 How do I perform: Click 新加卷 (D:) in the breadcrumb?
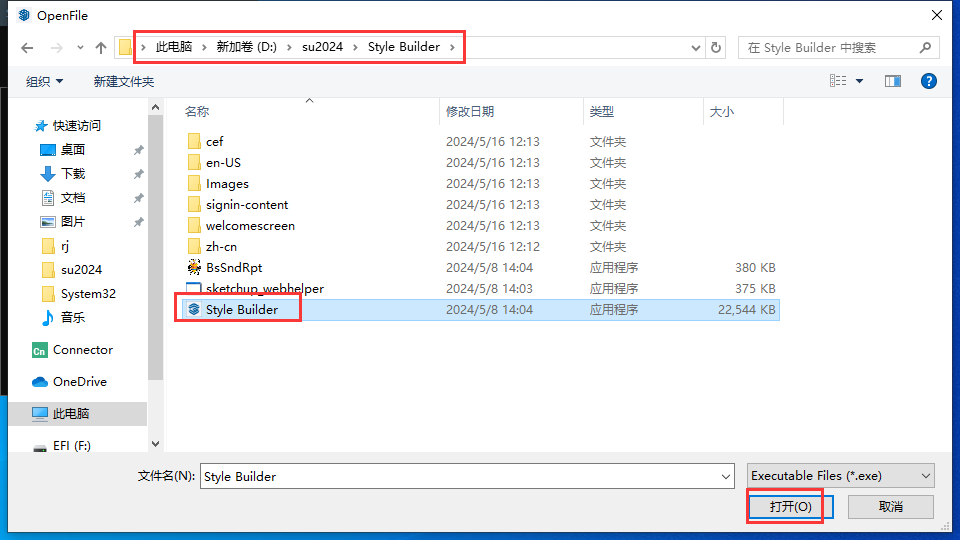(x=246, y=47)
